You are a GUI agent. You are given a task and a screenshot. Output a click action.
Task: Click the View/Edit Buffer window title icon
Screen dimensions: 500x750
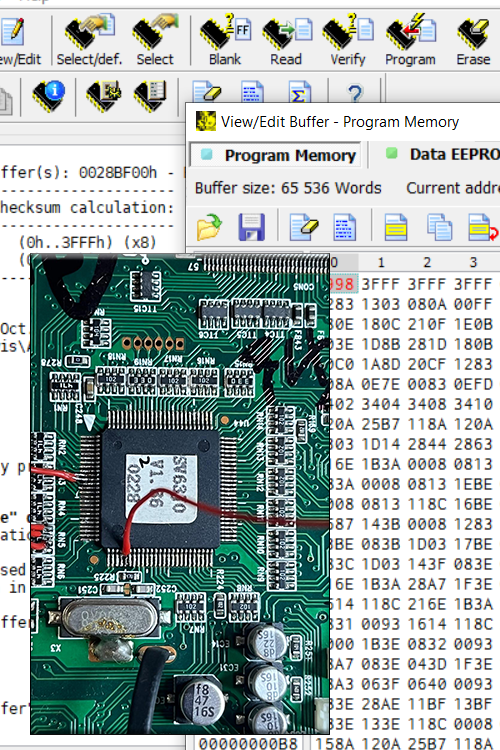206,121
